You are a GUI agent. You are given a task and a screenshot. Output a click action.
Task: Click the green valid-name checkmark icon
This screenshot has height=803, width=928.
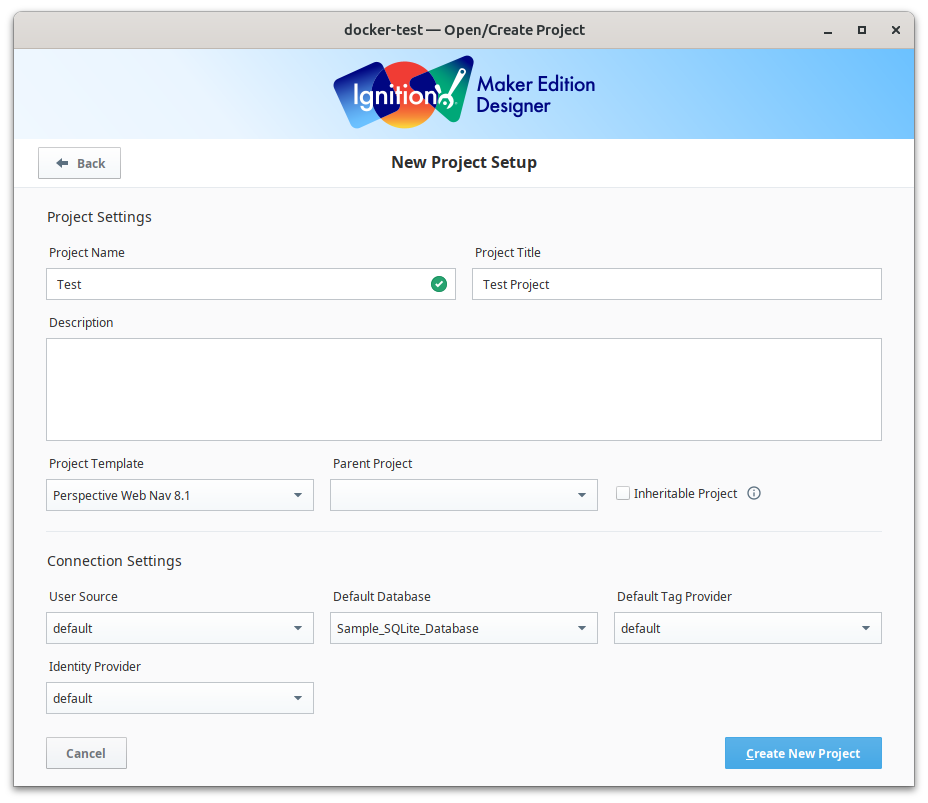coord(439,284)
